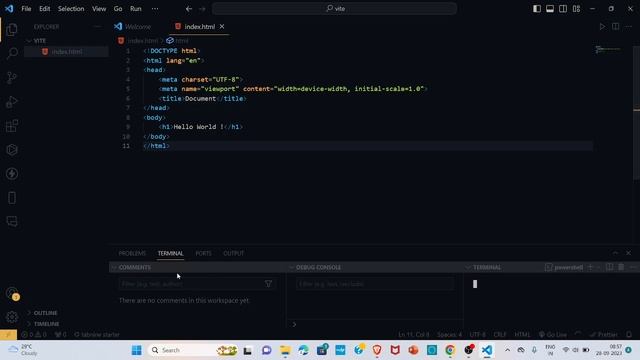Click the filter funnel in Comments
The height and width of the screenshot is (360, 640).
268,284
